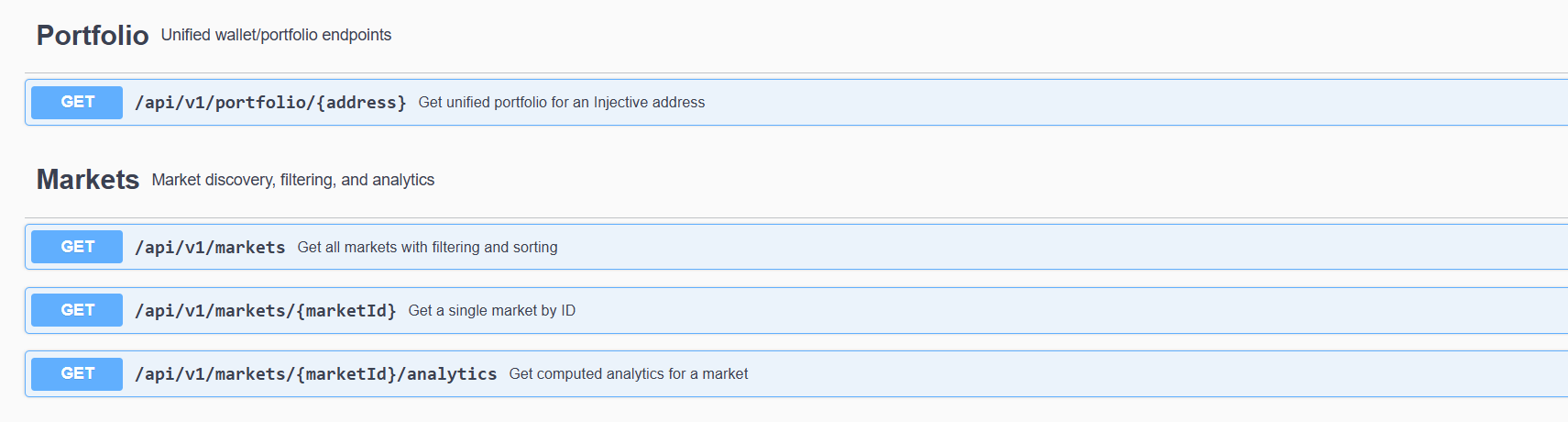Click the GET badge for /api/v1/markets

pos(77,247)
